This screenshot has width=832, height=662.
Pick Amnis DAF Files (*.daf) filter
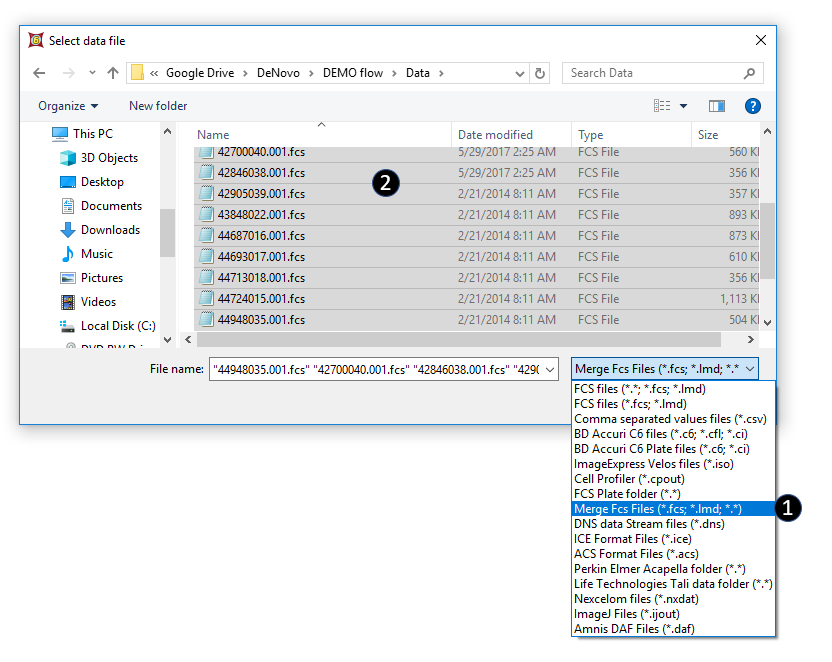[x=633, y=629]
